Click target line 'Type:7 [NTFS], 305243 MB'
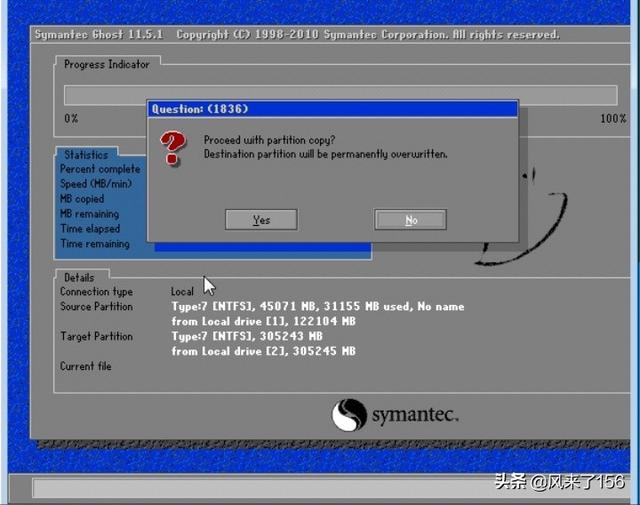The image size is (640, 505). [x=247, y=336]
